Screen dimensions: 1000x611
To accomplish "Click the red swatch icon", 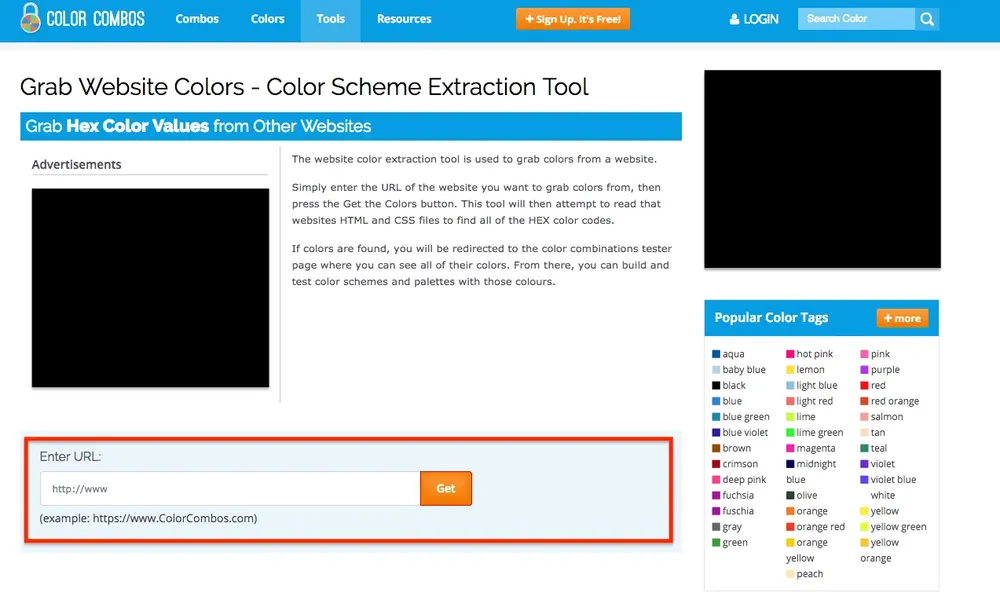I will 864,385.
